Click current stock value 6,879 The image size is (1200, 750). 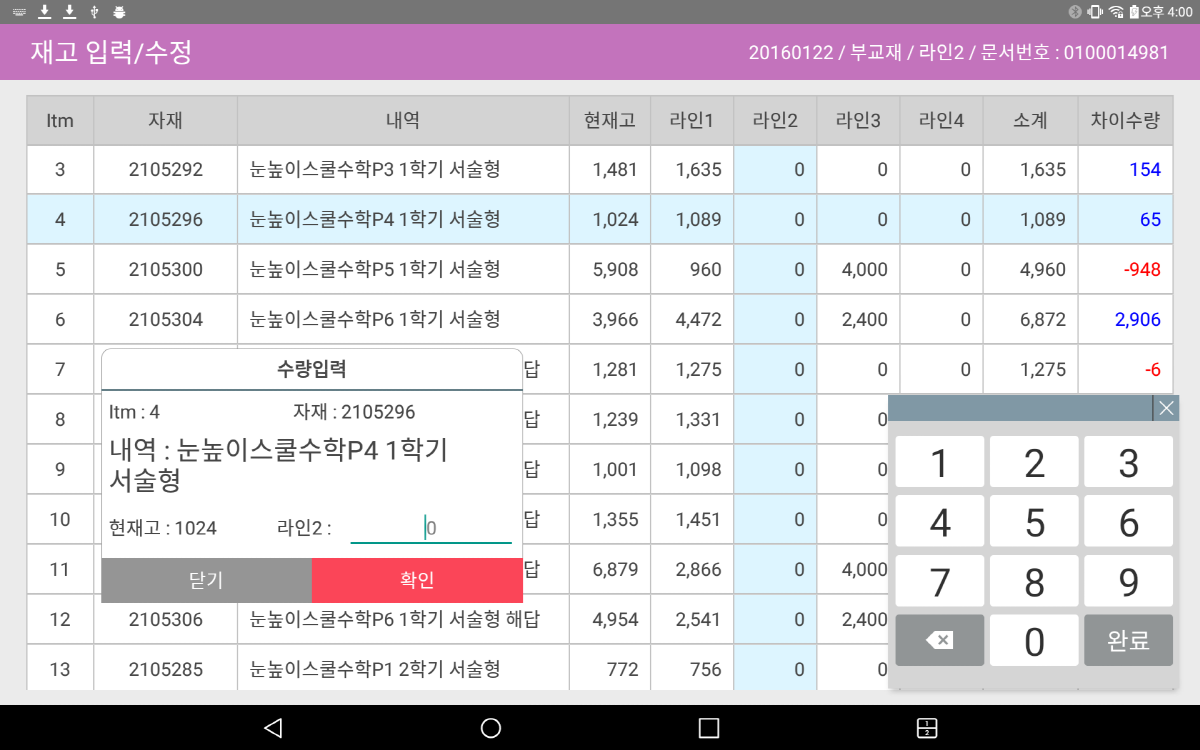(x=615, y=570)
